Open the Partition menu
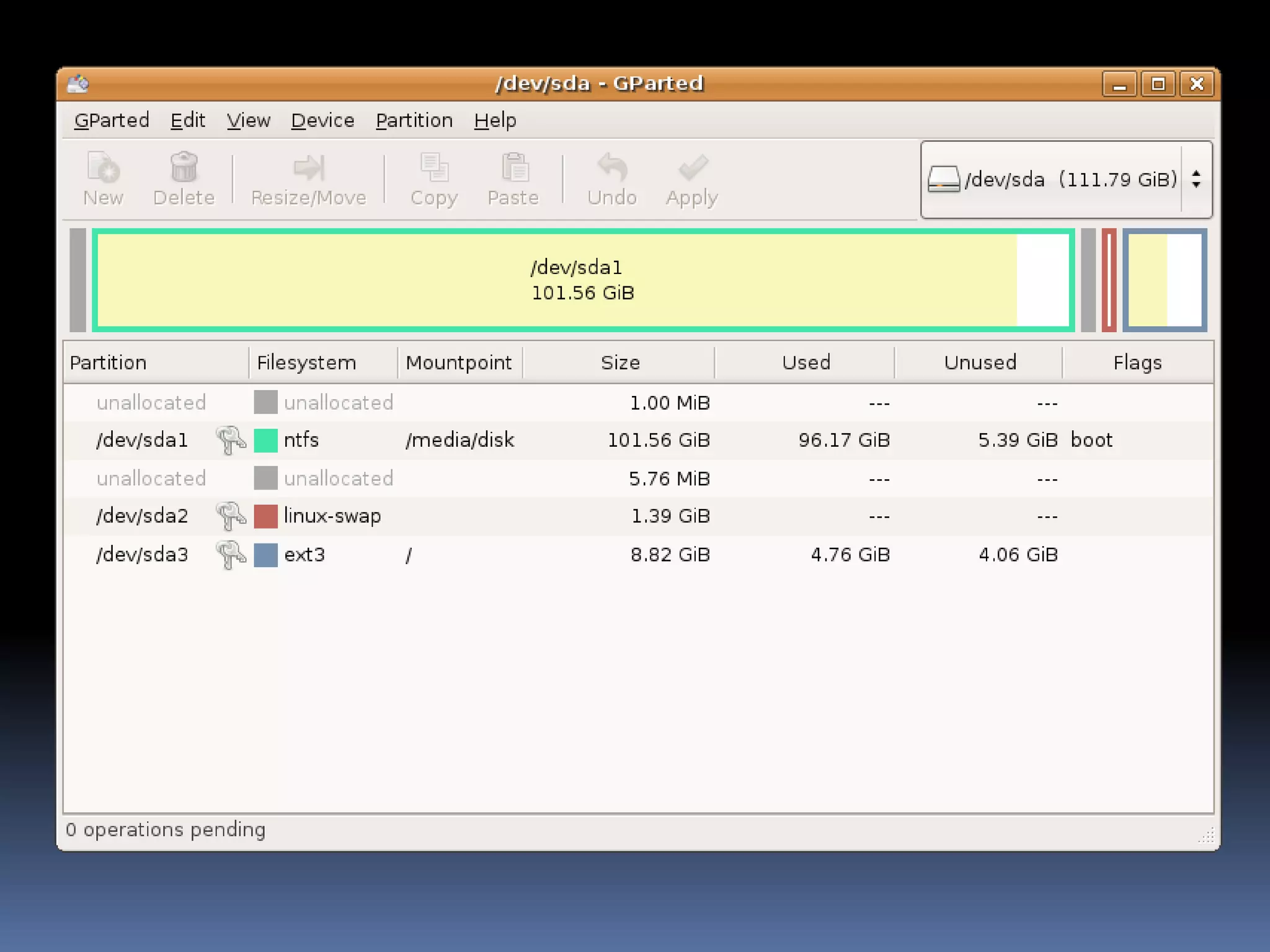 (414, 120)
